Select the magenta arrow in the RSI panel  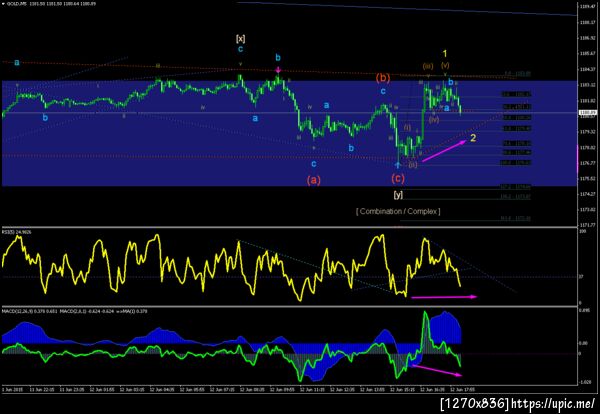(x=444, y=297)
